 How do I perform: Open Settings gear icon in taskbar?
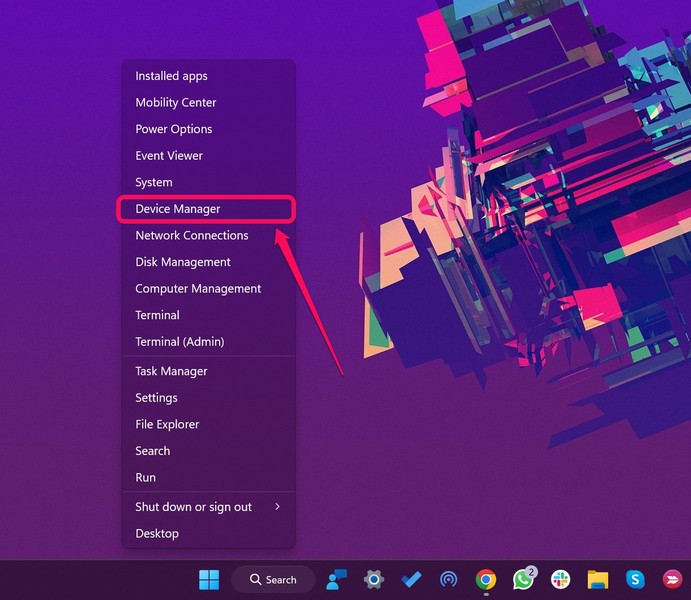pos(374,579)
